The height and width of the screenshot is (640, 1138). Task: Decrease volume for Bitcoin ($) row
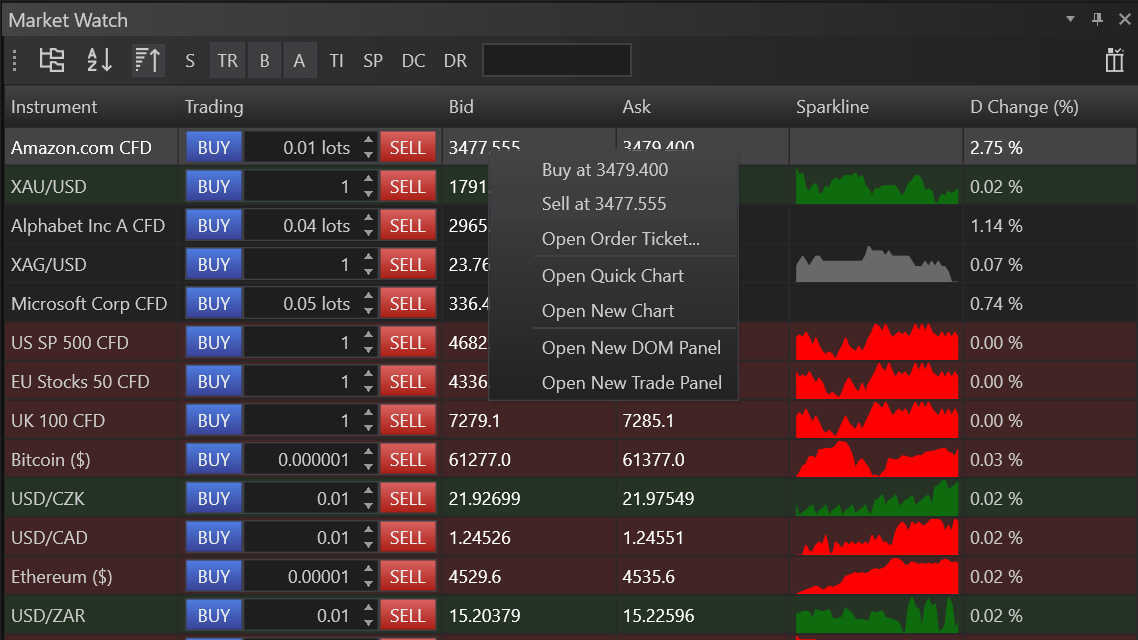[369, 466]
